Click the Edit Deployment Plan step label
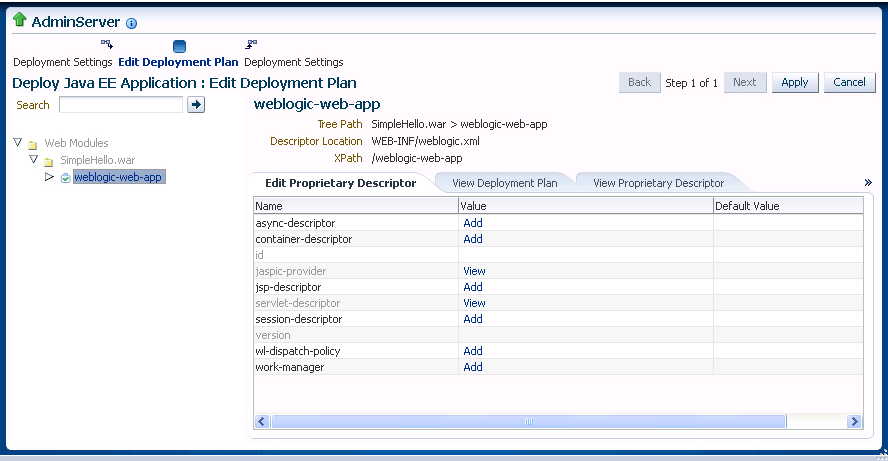The width and height of the screenshot is (888, 461). pos(178,62)
